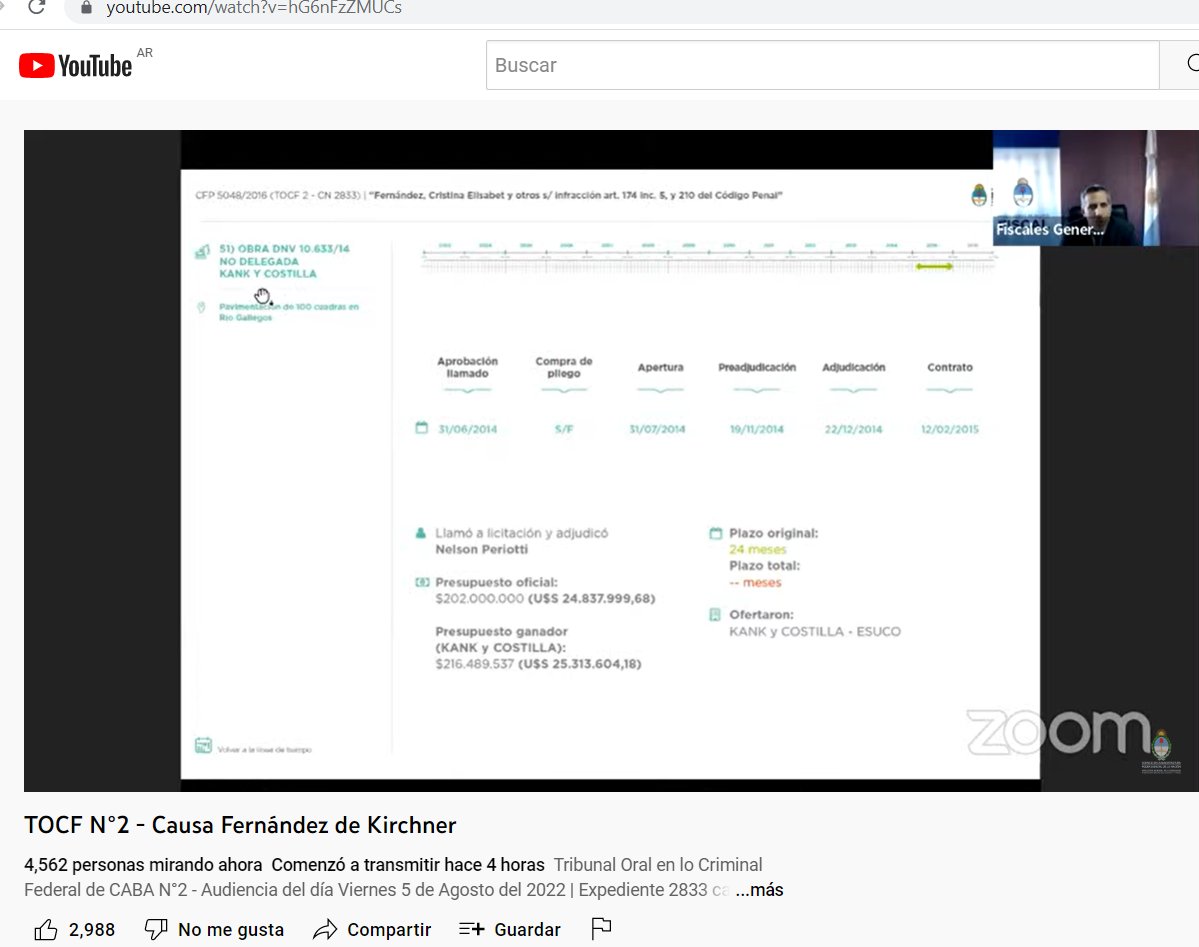Click 'Volver a la línea de tiempo' link in slide

coord(265,750)
